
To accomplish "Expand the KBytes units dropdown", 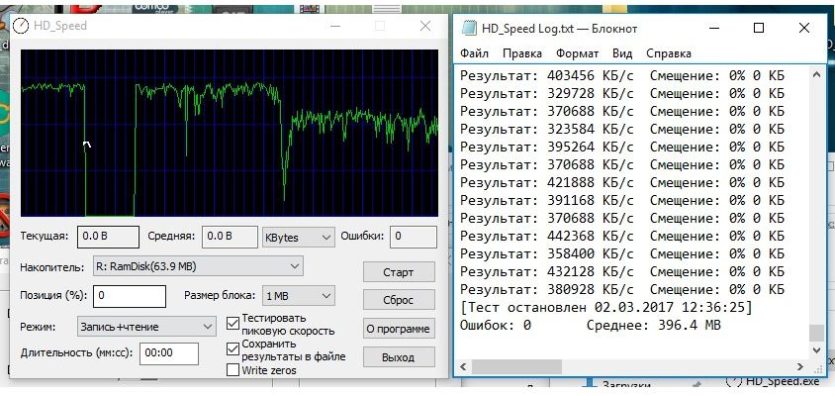I will pos(298,237).
